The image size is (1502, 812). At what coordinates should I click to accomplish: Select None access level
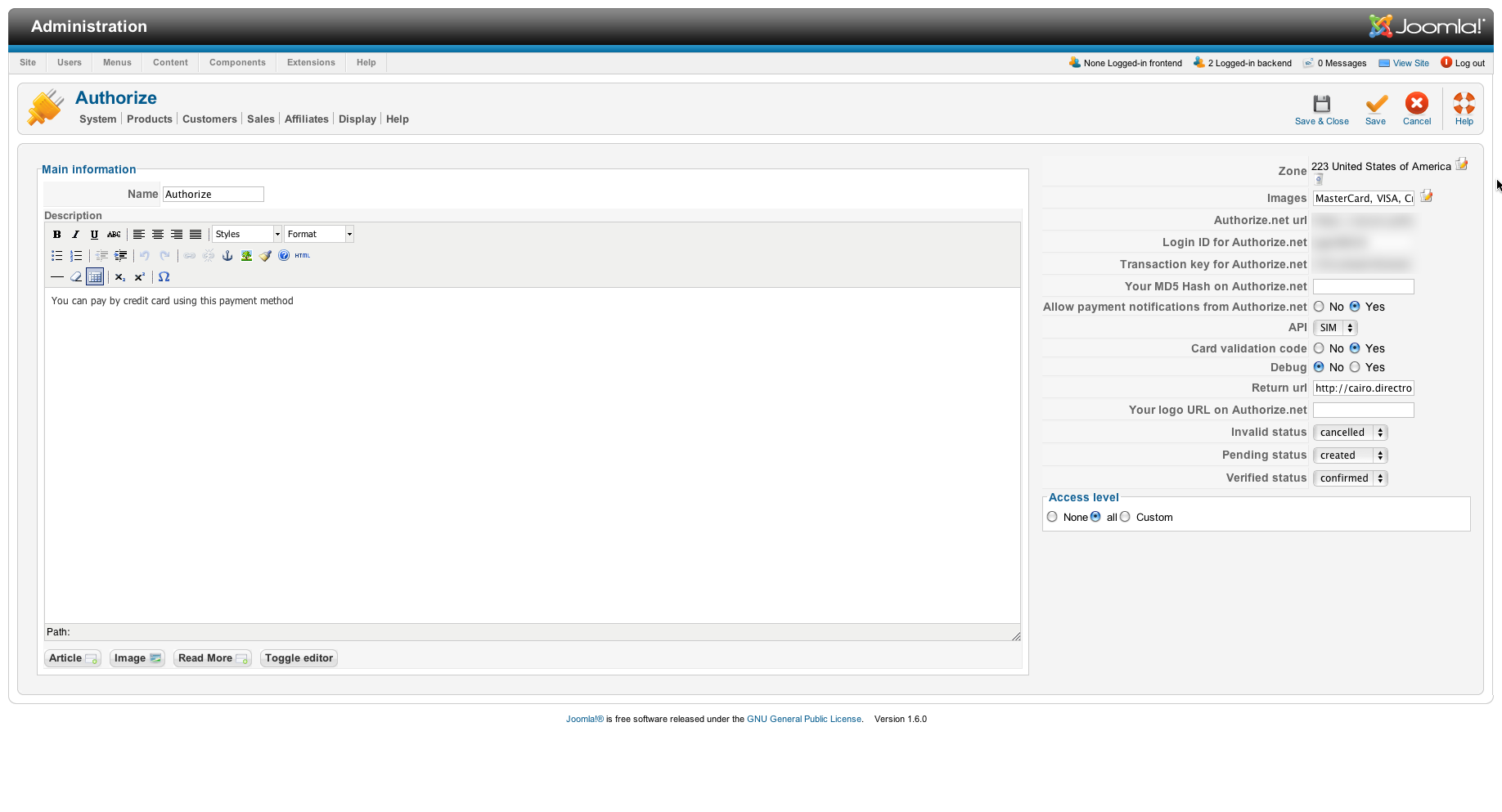point(1052,517)
